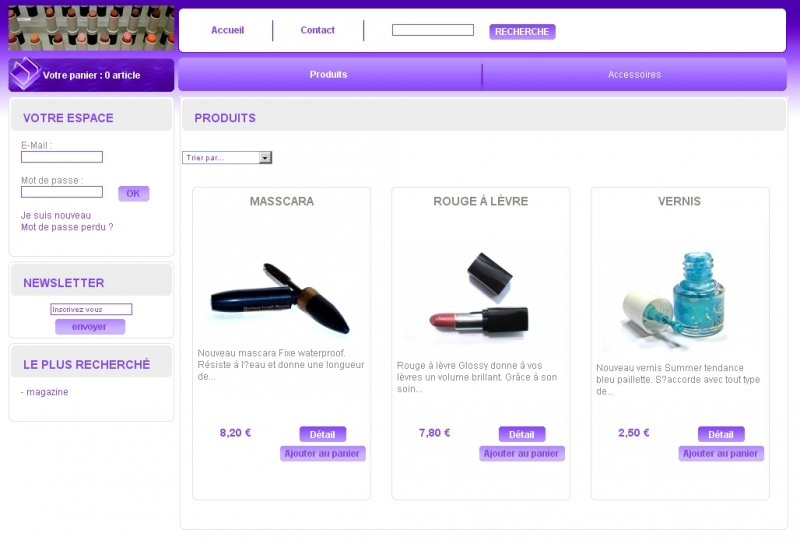Open the Contact menu item
Viewport: 800px width, 540px height.
click(317, 30)
